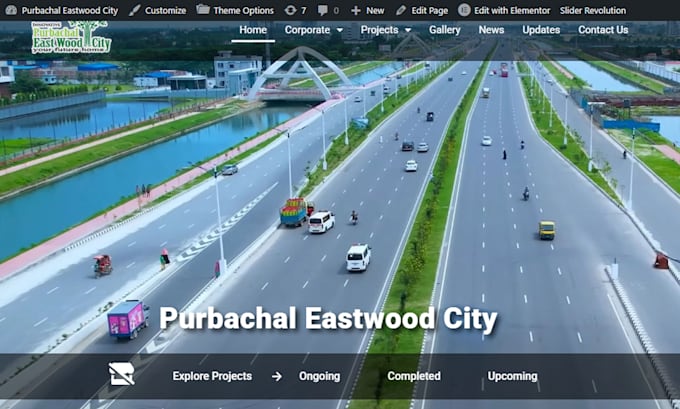Open the Projects nav item
This screenshot has height=409, width=680.
(x=379, y=30)
